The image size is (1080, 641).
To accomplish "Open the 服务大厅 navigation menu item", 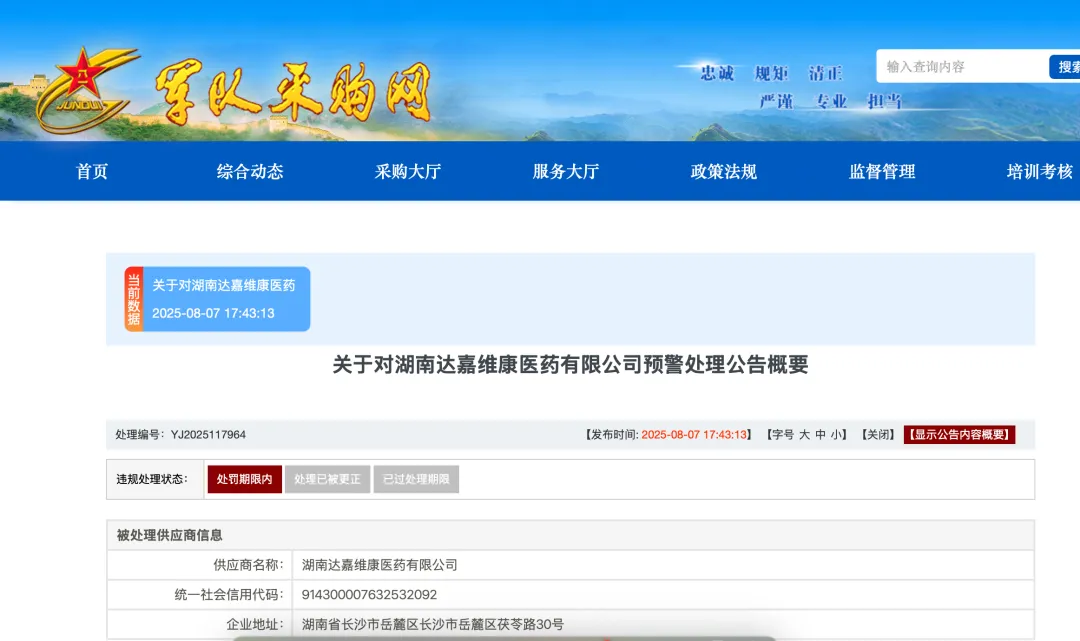I will click(x=566, y=171).
